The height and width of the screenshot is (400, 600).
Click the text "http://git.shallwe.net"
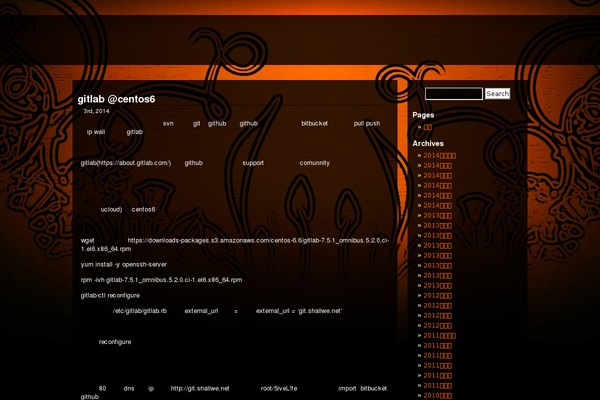[200, 388]
